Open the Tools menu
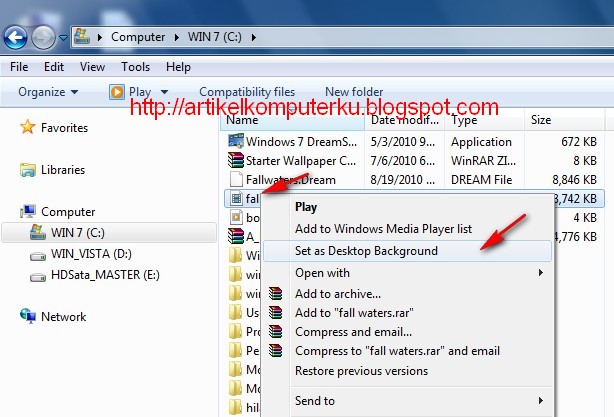This screenshot has width=614, height=417. 135,67
